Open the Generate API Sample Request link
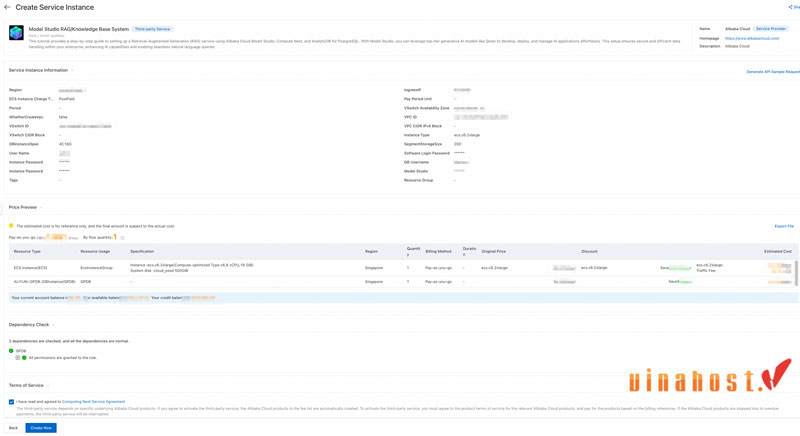The image size is (800, 436). (773, 72)
